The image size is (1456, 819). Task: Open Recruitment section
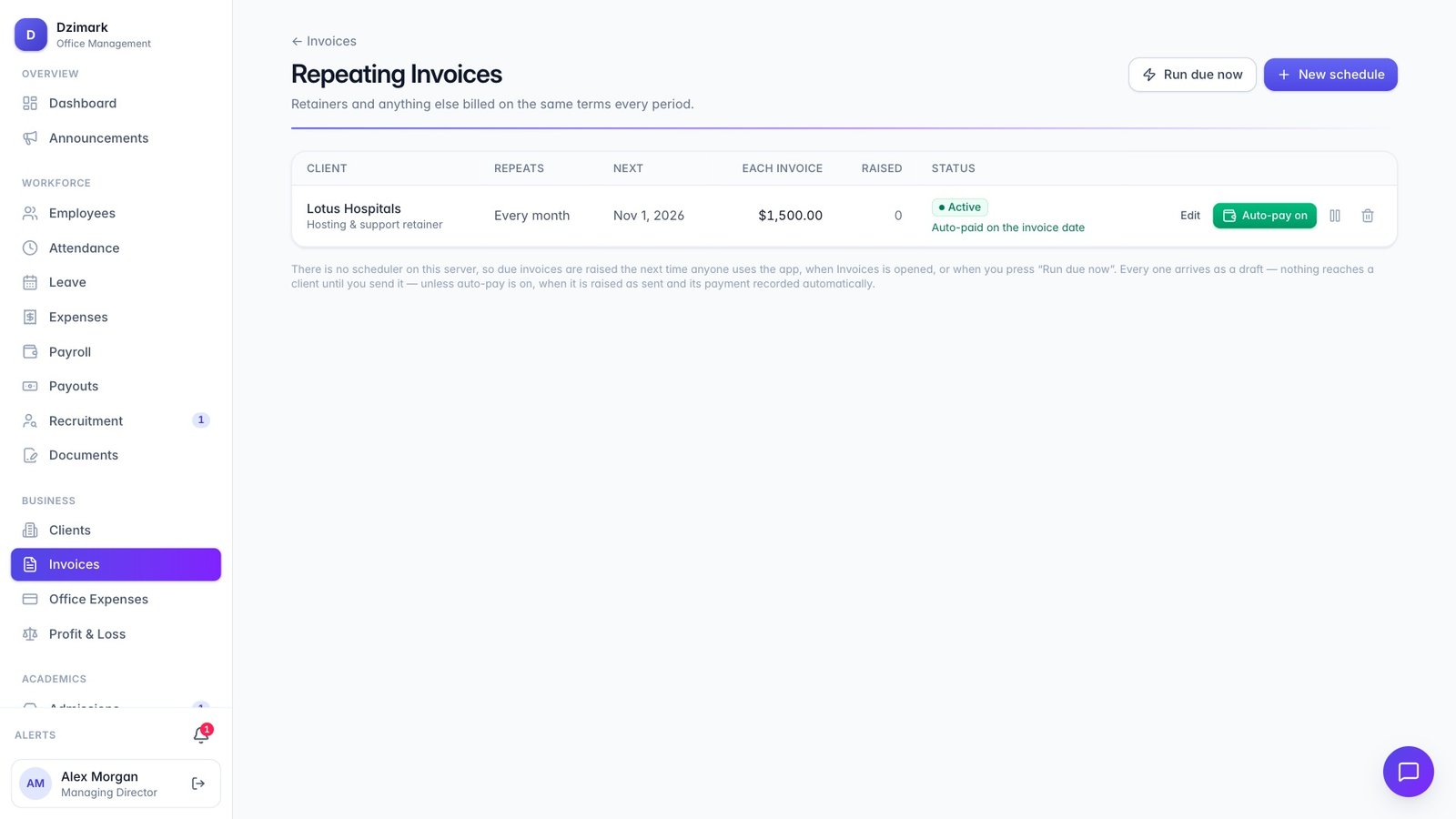point(116,420)
